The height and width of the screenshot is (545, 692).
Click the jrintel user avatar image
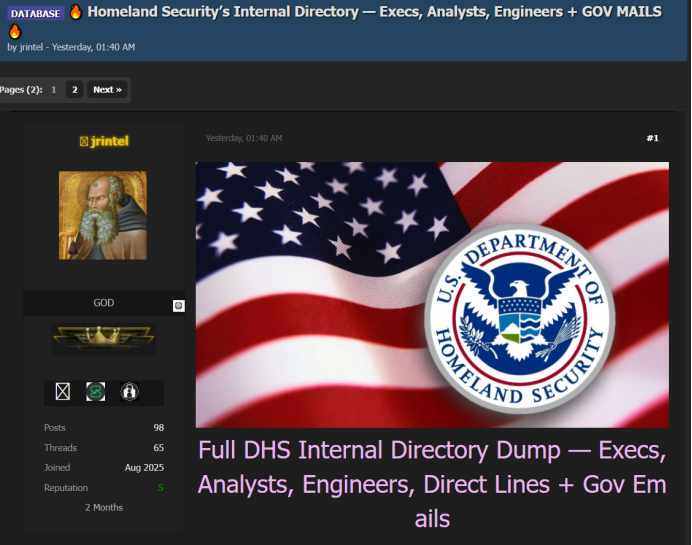pos(103,215)
